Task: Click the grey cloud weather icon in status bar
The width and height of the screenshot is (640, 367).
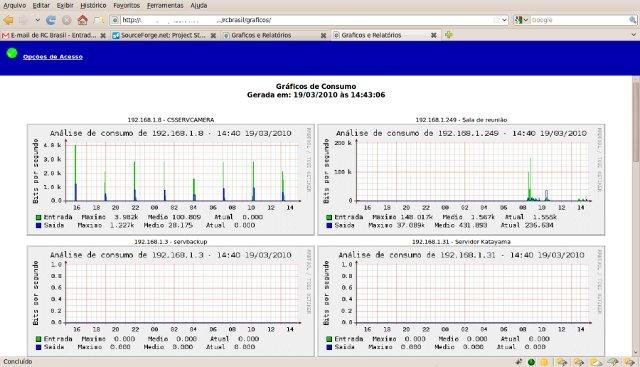Action: [612, 362]
